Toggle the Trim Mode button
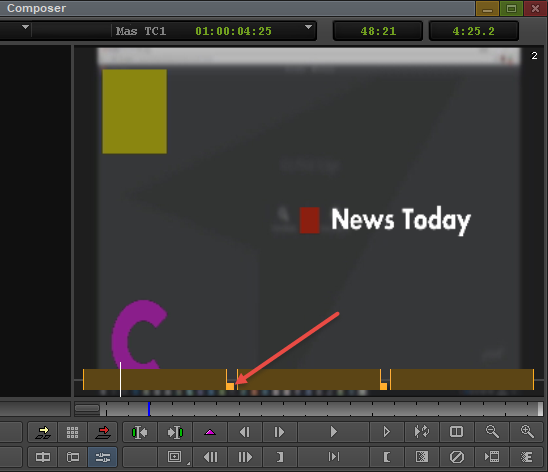 point(43,457)
